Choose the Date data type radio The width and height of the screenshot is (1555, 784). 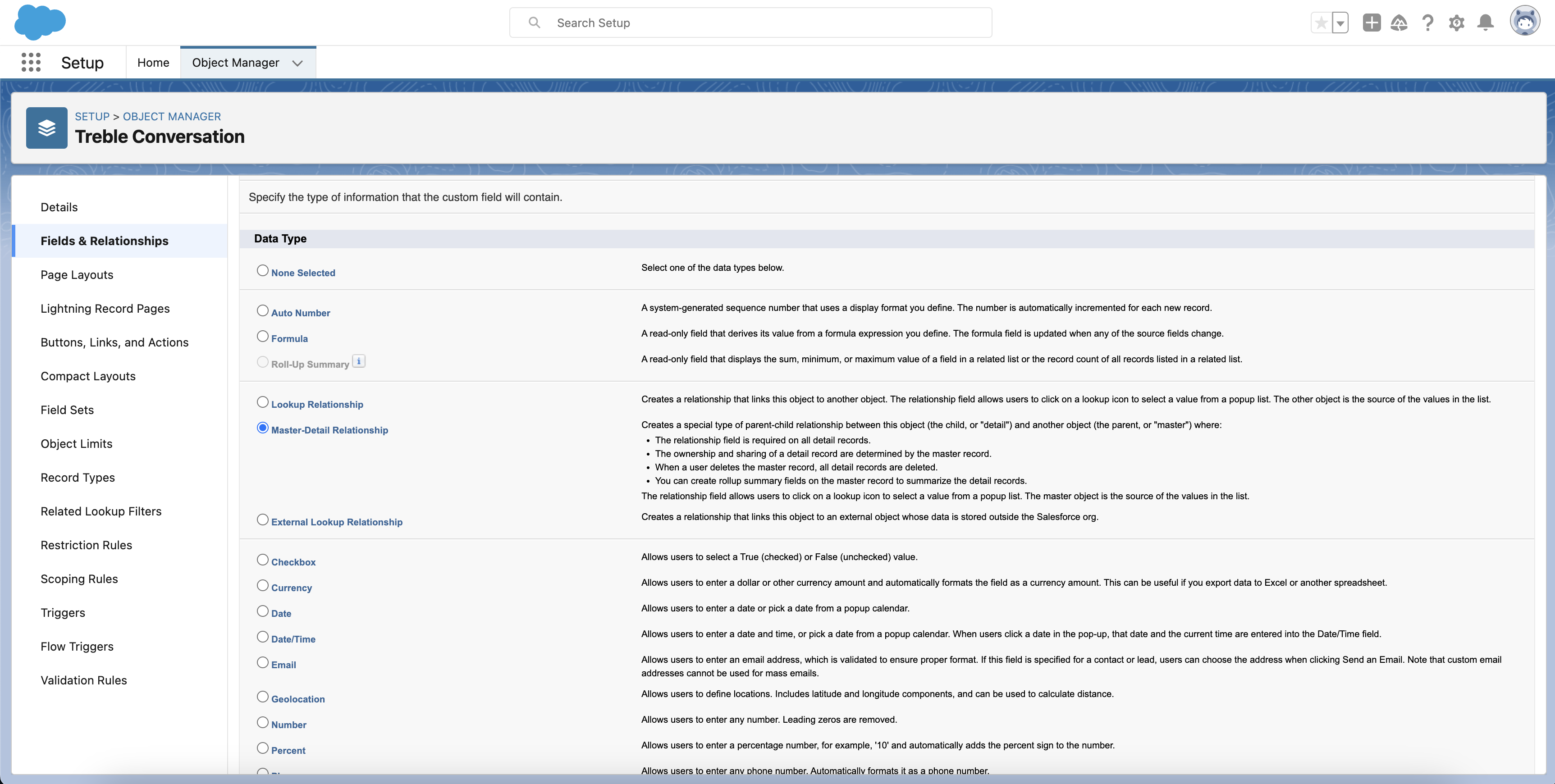tap(263, 611)
